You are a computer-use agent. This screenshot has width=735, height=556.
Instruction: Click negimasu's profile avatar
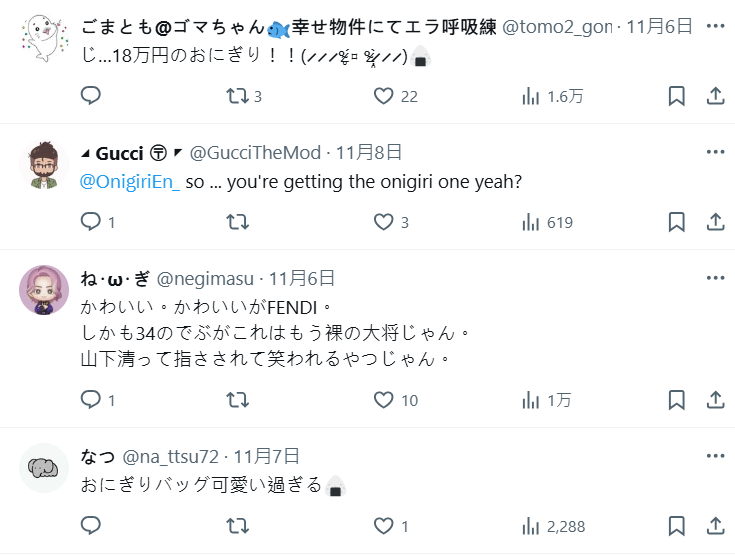point(43,290)
